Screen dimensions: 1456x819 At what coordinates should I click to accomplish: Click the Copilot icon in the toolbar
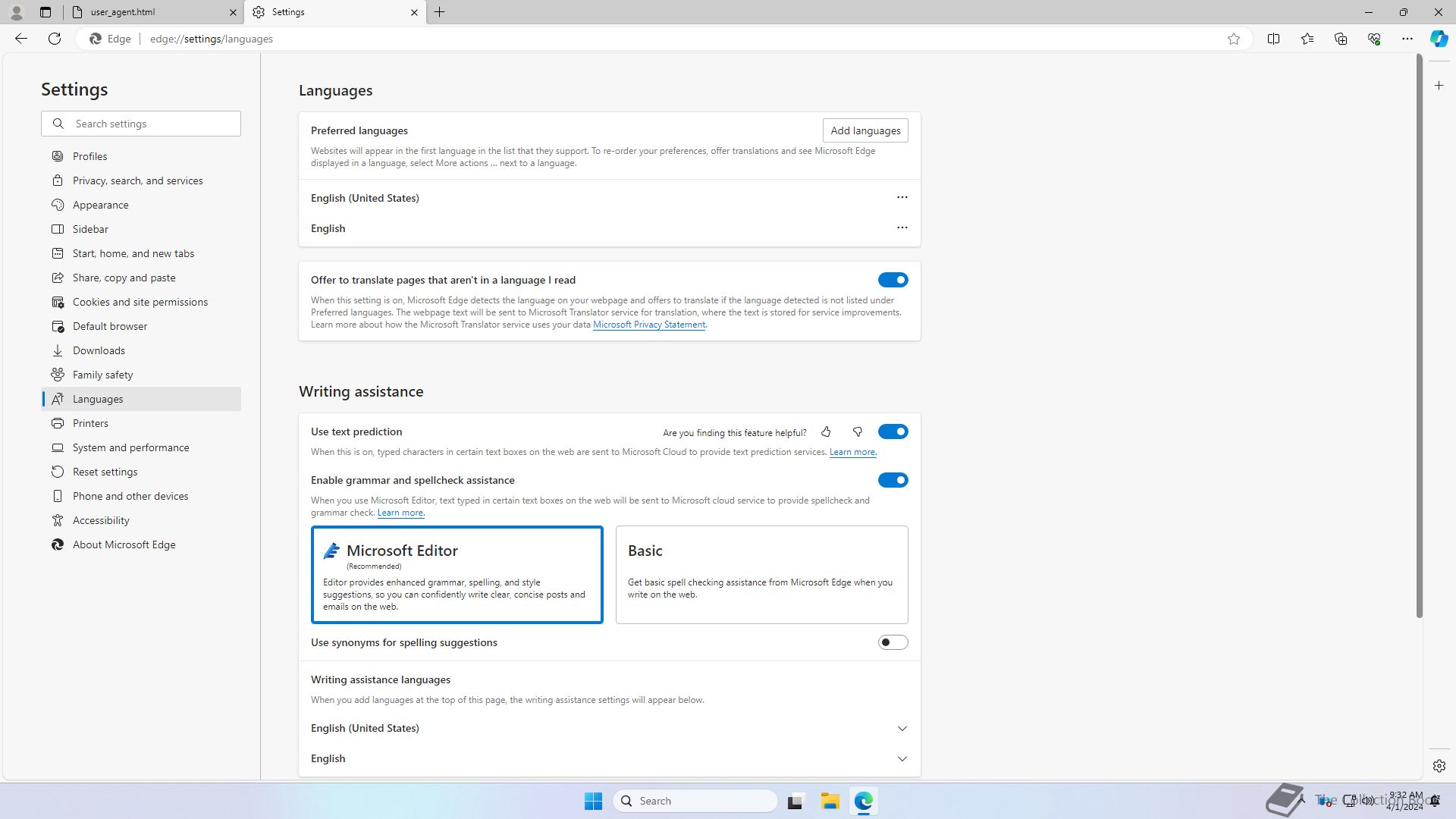coord(1439,39)
